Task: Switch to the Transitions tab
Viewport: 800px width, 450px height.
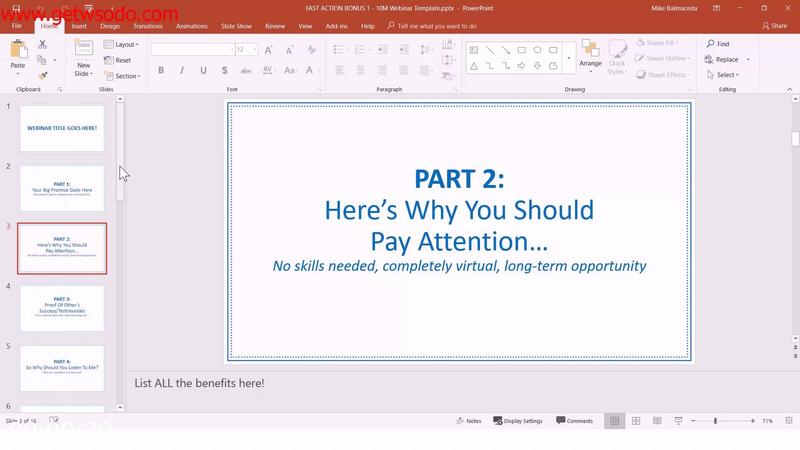Action: point(148,26)
